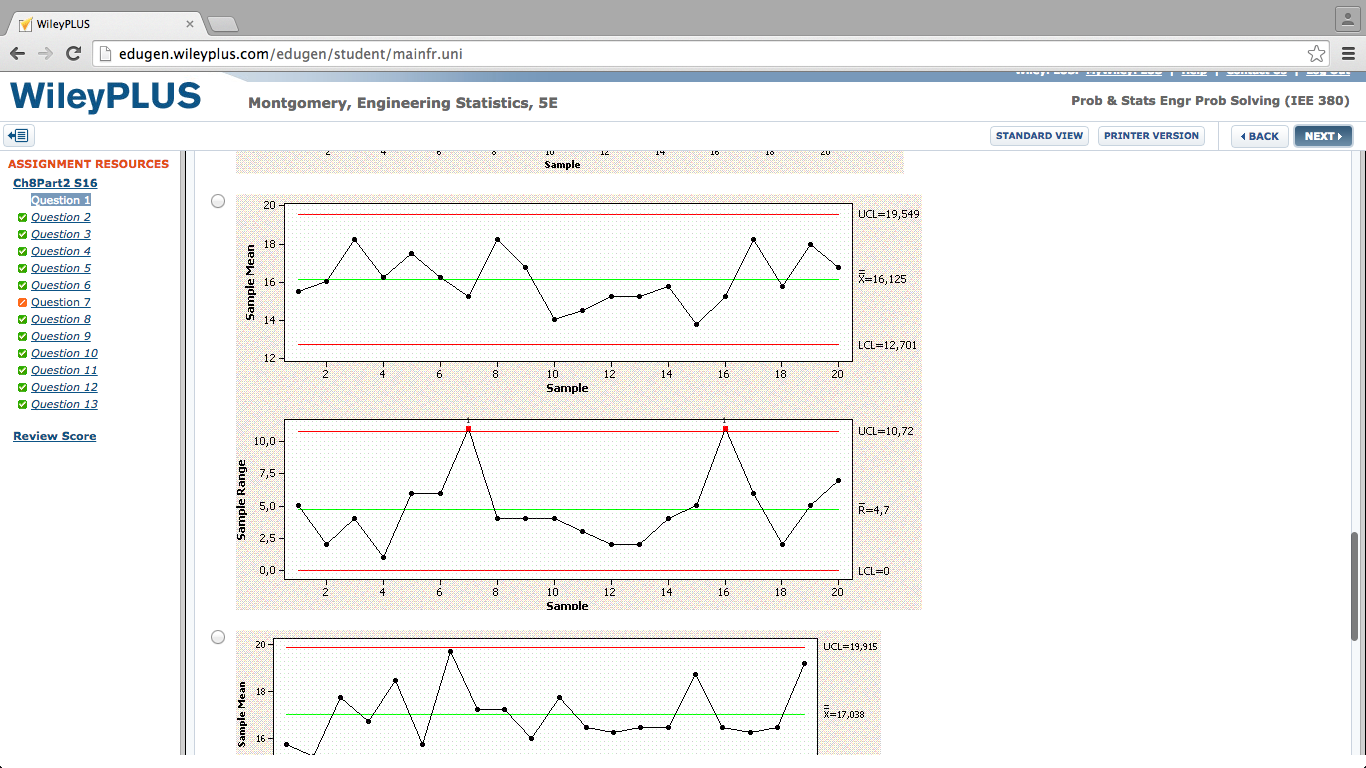Viewport: 1366px width, 768px height.
Task: Go to the NEXT question
Action: 1322,136
